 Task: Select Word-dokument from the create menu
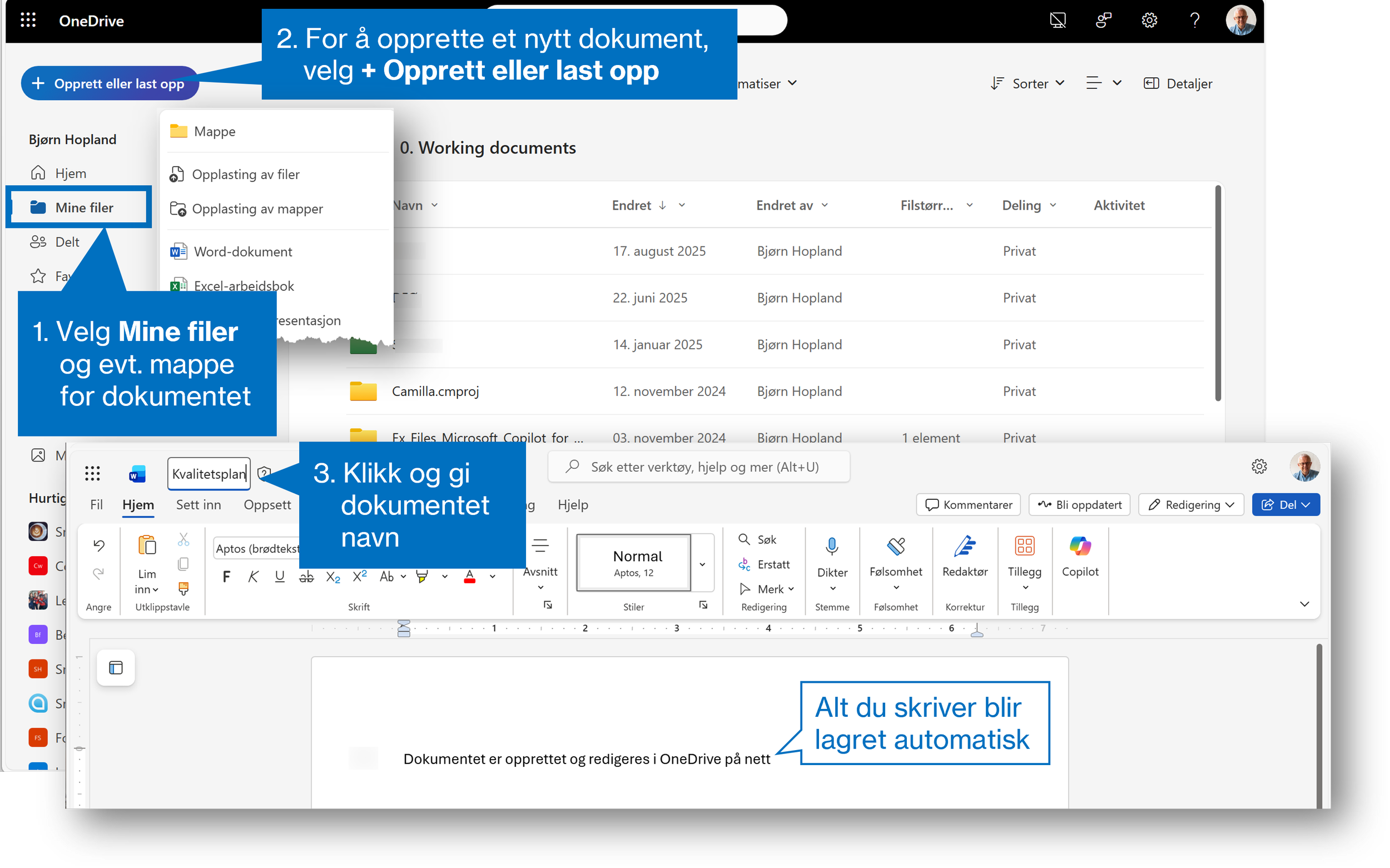pos(242,251)
